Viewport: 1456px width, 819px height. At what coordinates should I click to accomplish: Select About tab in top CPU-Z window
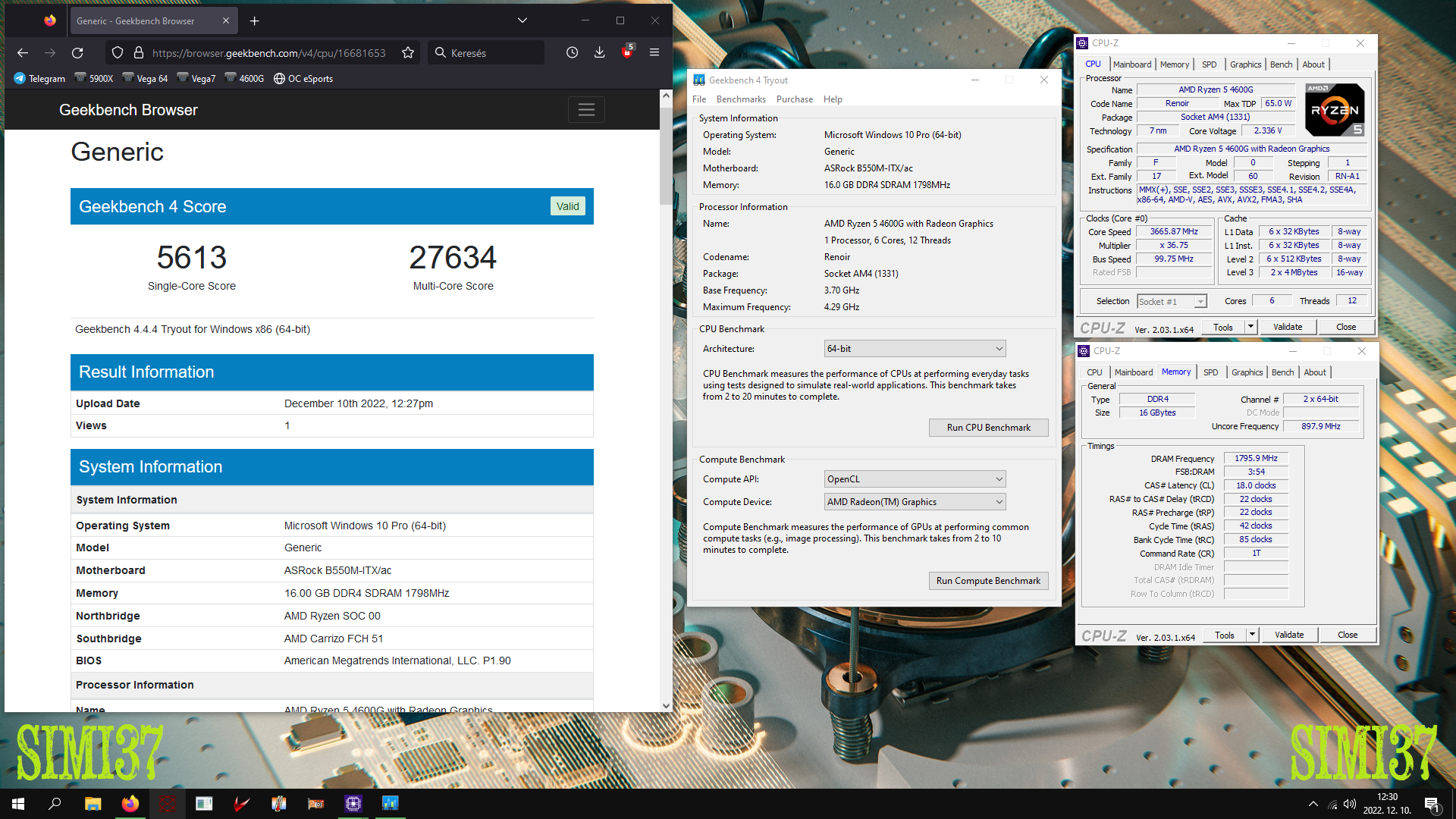[1313, 64]
